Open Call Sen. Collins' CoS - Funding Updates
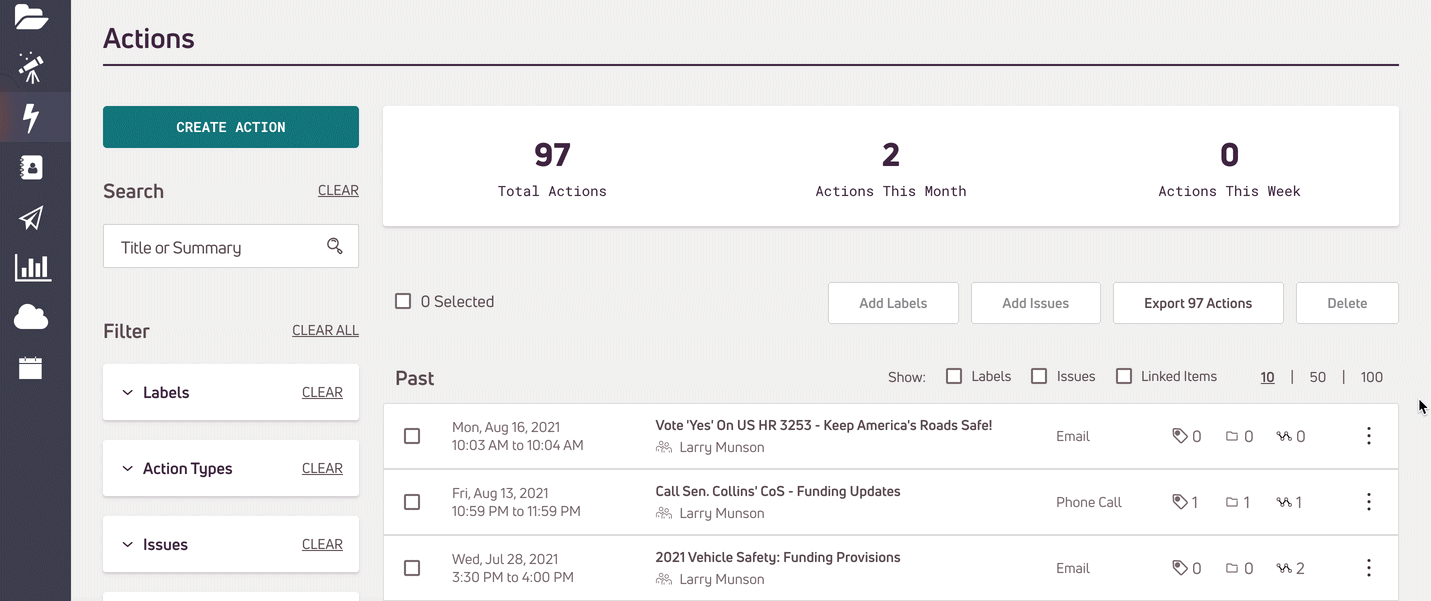 pyautogui.click(x=778, y=491)
